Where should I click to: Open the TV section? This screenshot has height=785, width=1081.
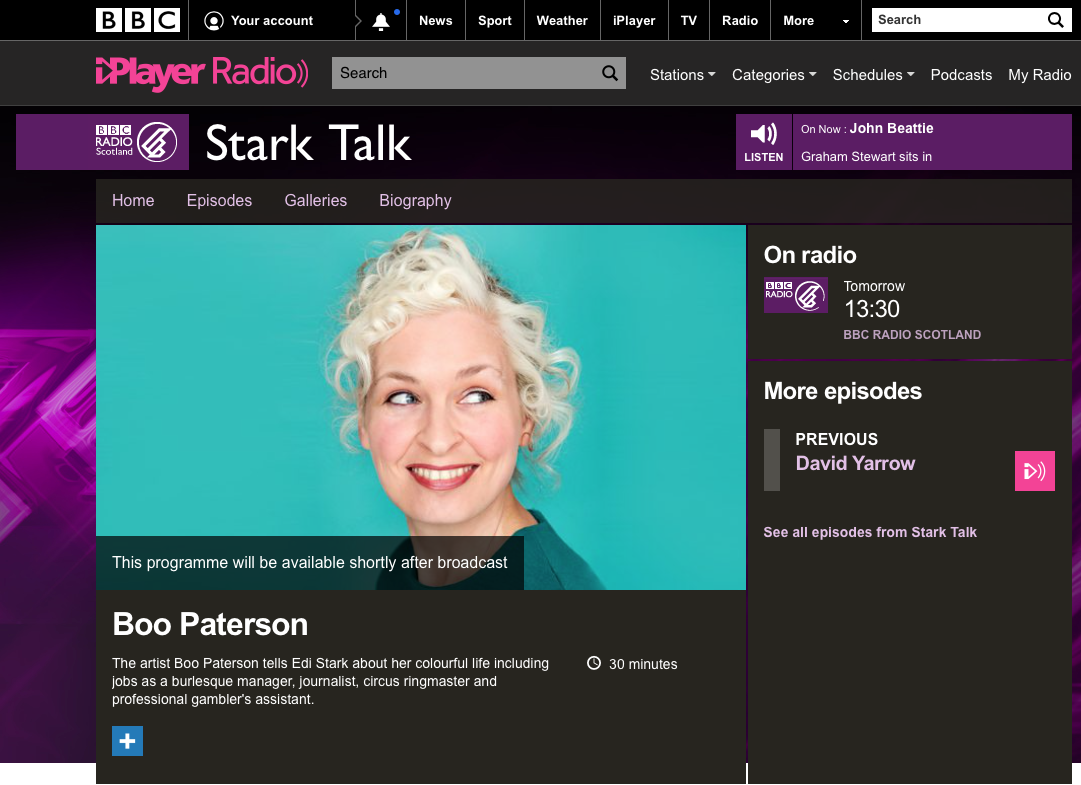(x=689, y=21)
